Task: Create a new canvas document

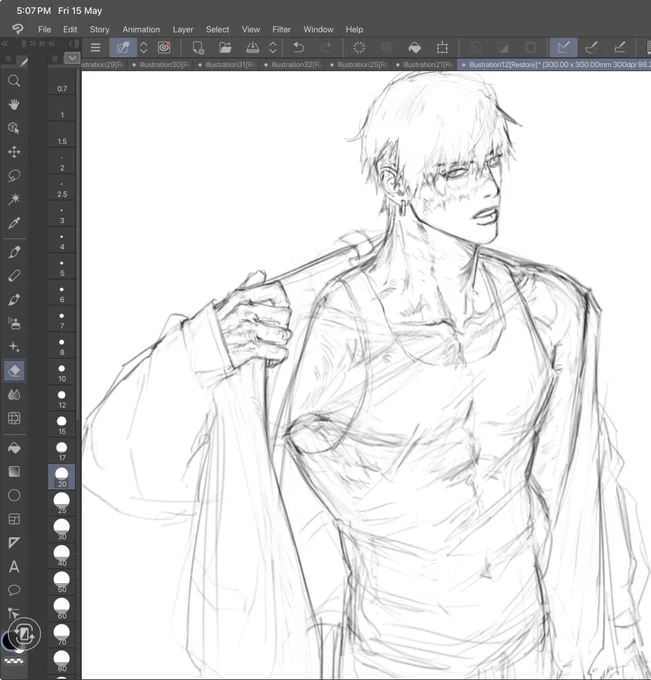Action: 198,47
